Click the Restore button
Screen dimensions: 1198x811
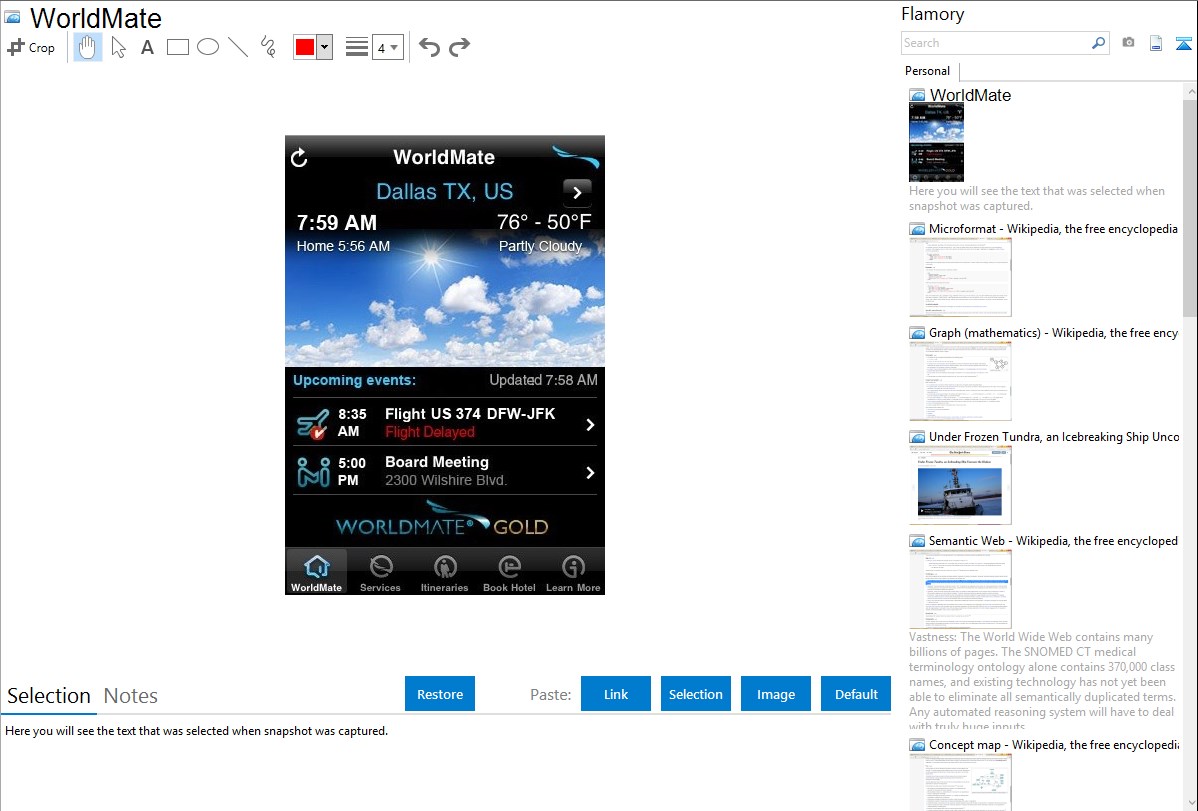[440, 694]
